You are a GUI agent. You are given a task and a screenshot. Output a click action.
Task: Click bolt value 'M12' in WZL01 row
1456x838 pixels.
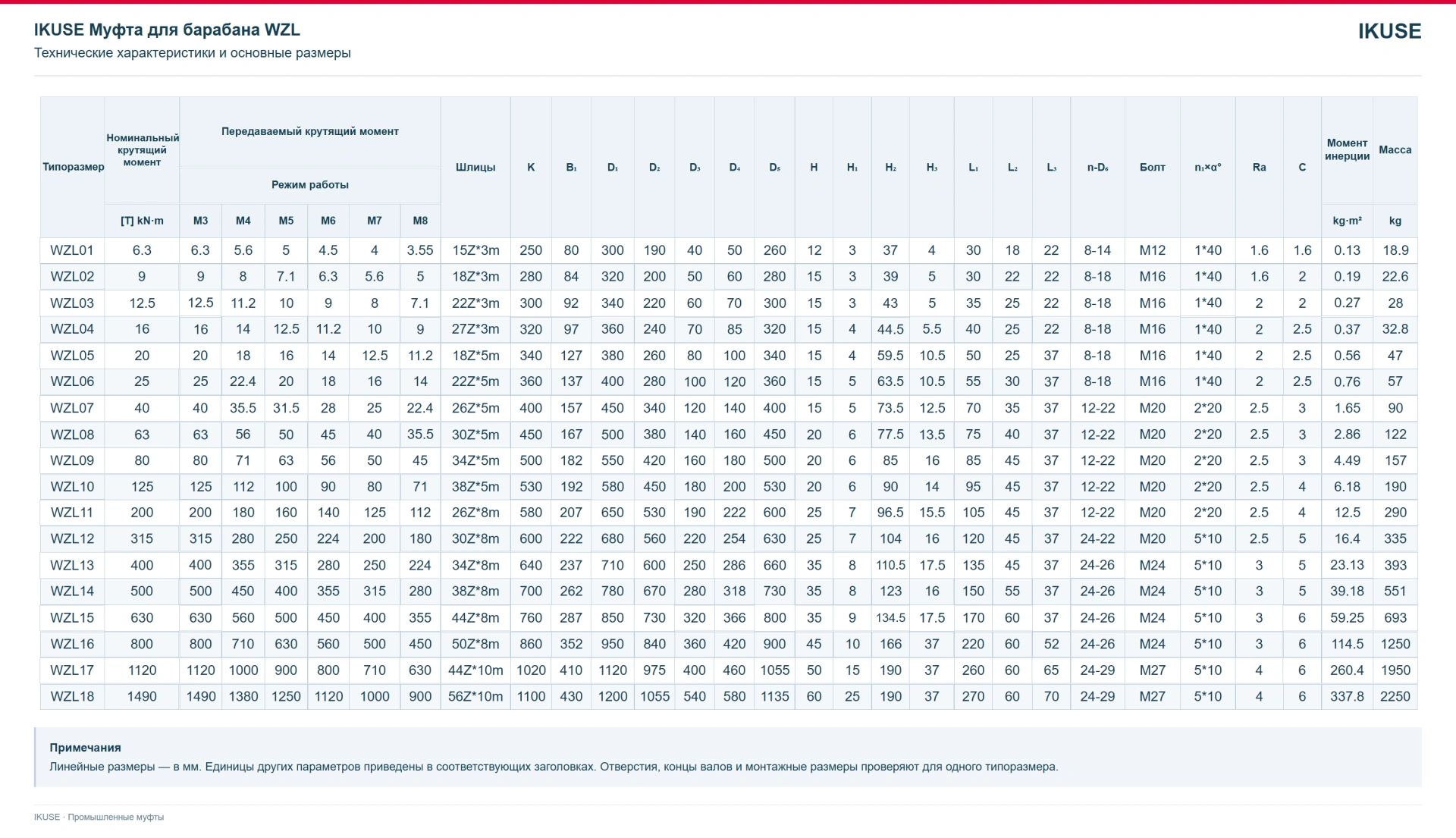coord(1152,250)
